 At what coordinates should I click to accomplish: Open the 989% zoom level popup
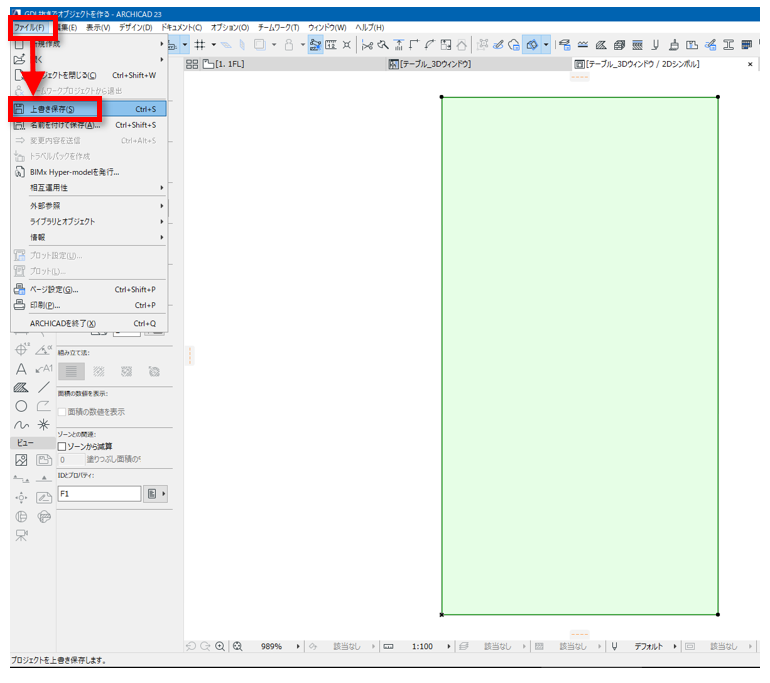tap(298, 646)
